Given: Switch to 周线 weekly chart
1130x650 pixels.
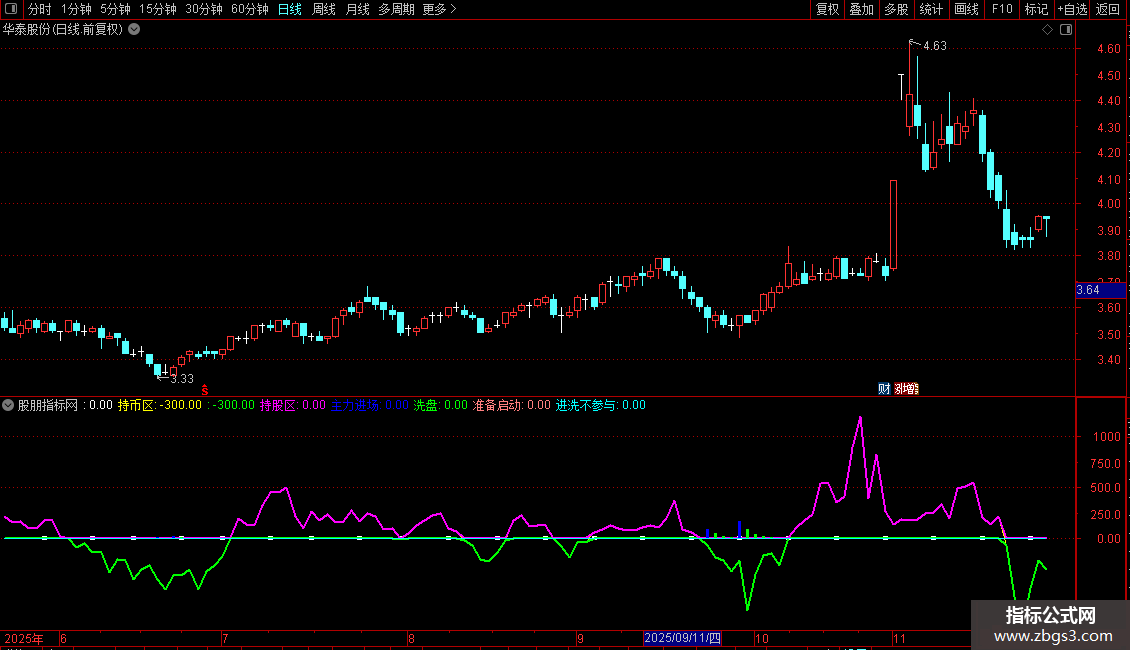Looking at the screenshot, I should pos(324,9).
